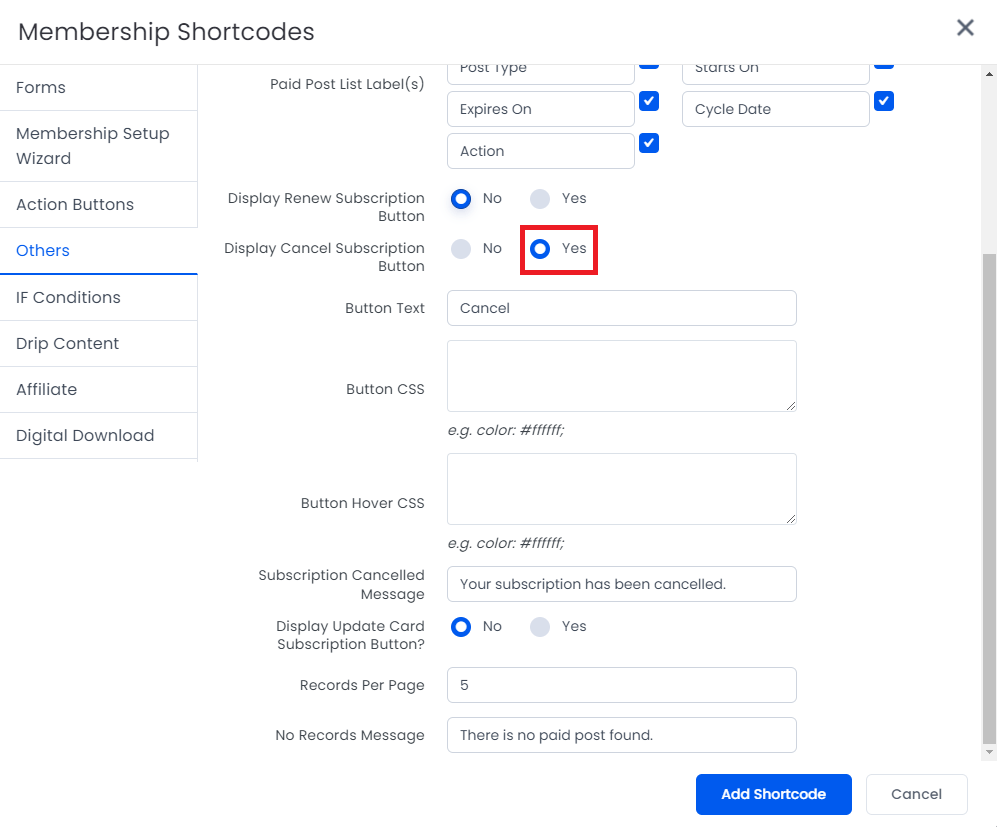The image size is (997, 827).
Task: Select the IF Conditions tab
Action: [x=68, y=298]
